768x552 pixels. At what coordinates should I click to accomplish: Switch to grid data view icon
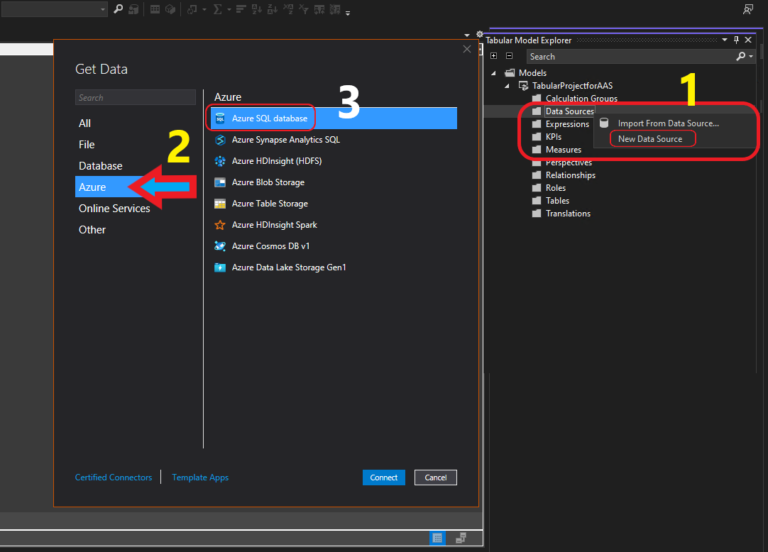point(437,538)
